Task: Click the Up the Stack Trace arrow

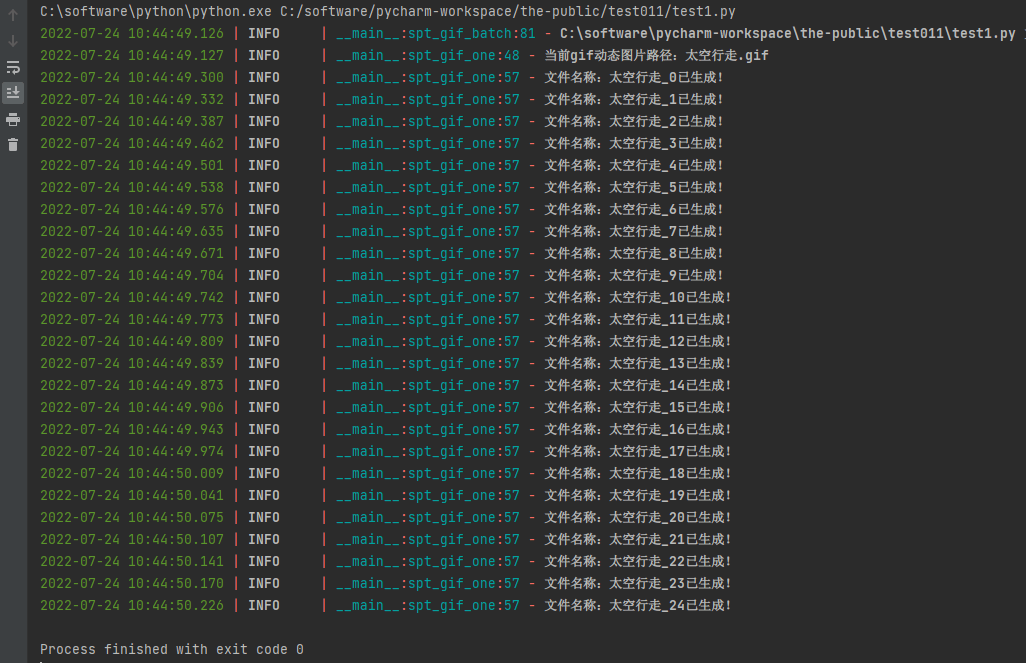Action: pyautogui.click(x=13, y=14)
